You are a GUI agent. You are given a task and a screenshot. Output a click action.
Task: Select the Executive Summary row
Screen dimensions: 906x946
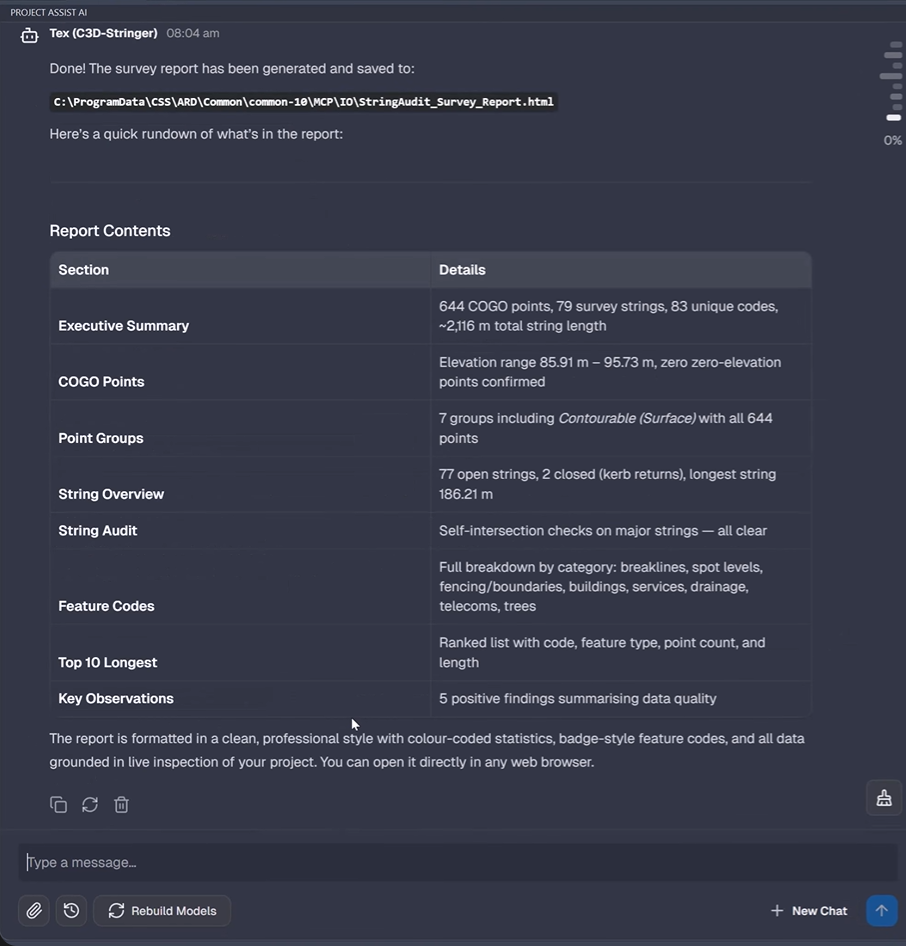click(431, 316)
